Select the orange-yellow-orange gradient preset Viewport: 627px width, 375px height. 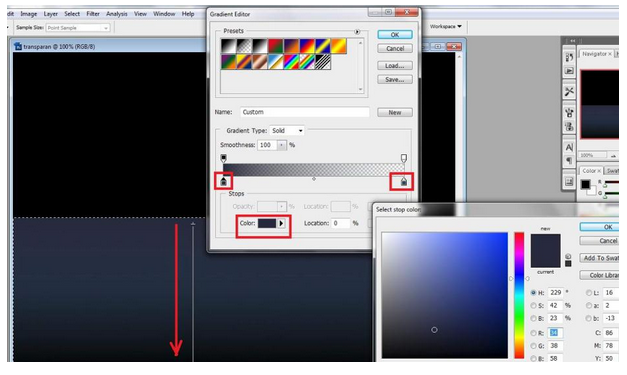(x=339, y=46)
